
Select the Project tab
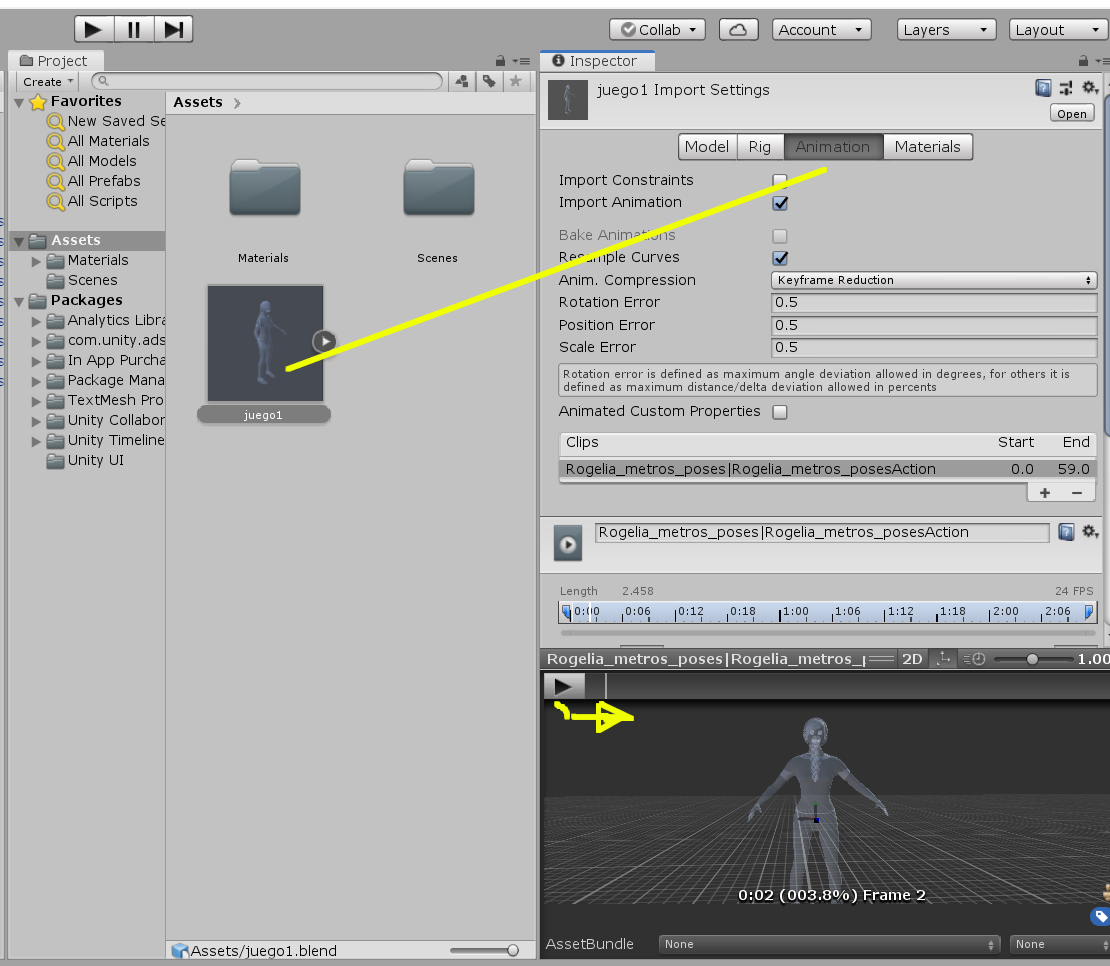click(56, 61)
